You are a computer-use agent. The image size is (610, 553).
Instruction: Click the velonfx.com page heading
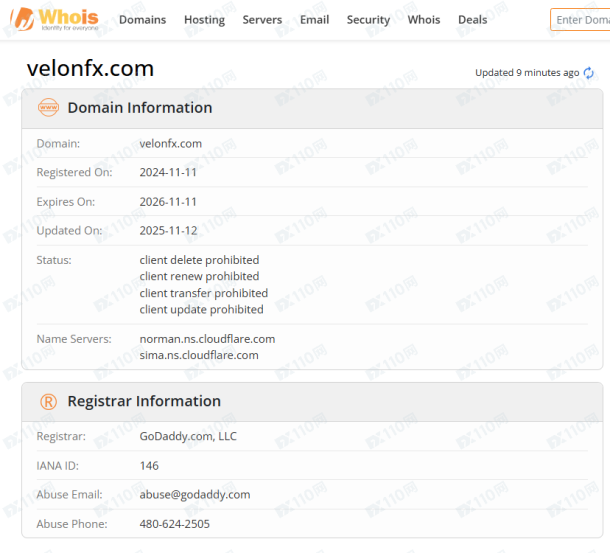point(90,68)
